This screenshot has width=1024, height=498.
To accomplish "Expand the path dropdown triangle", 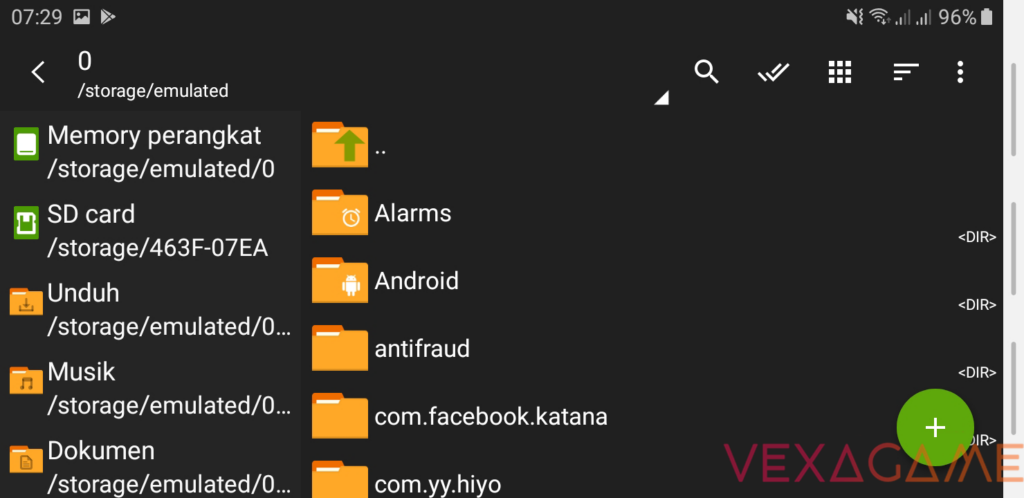I will coord(661,98).
